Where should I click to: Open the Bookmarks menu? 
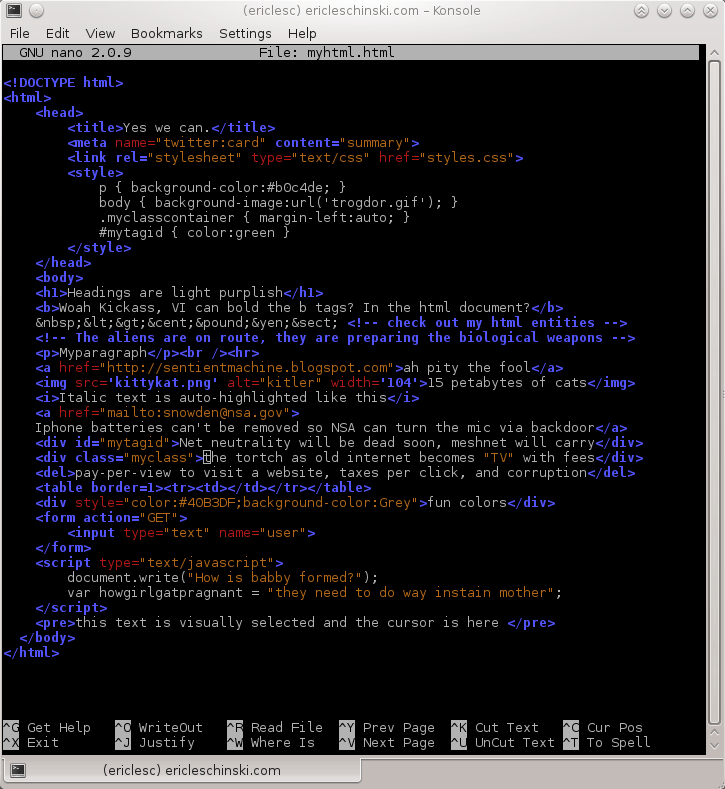click(167, 33)
